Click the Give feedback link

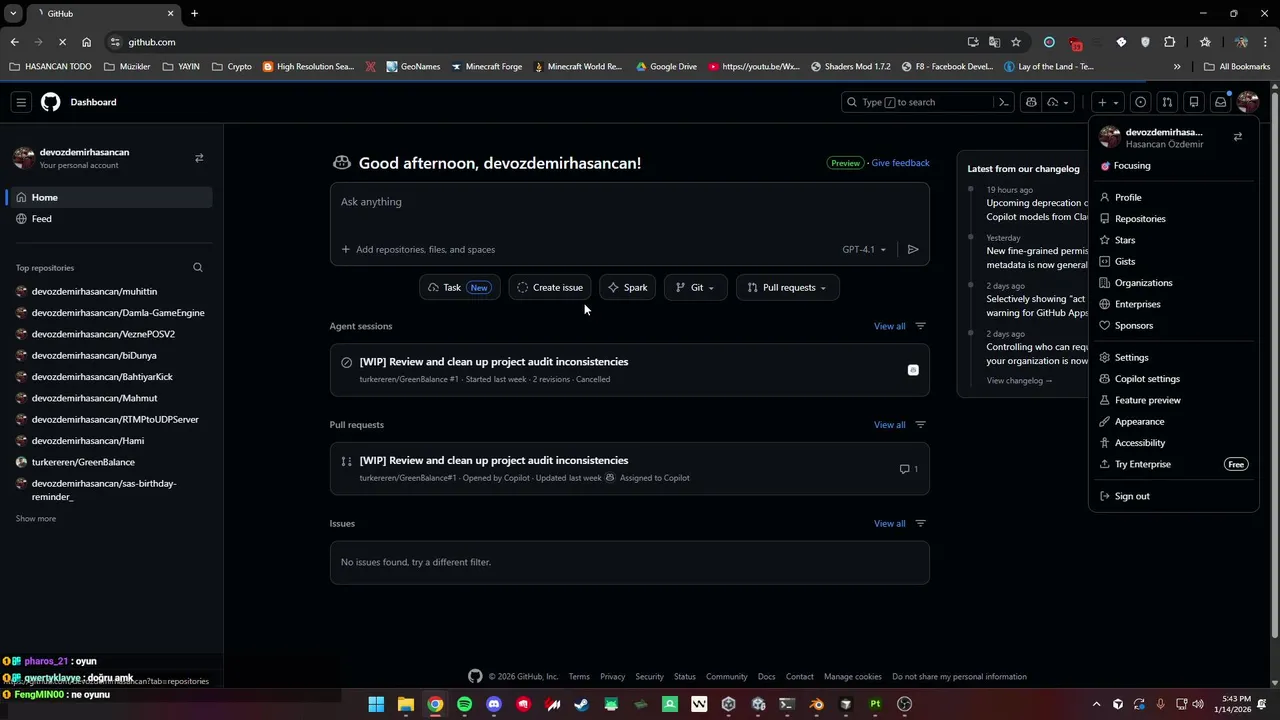click(900, 163)
